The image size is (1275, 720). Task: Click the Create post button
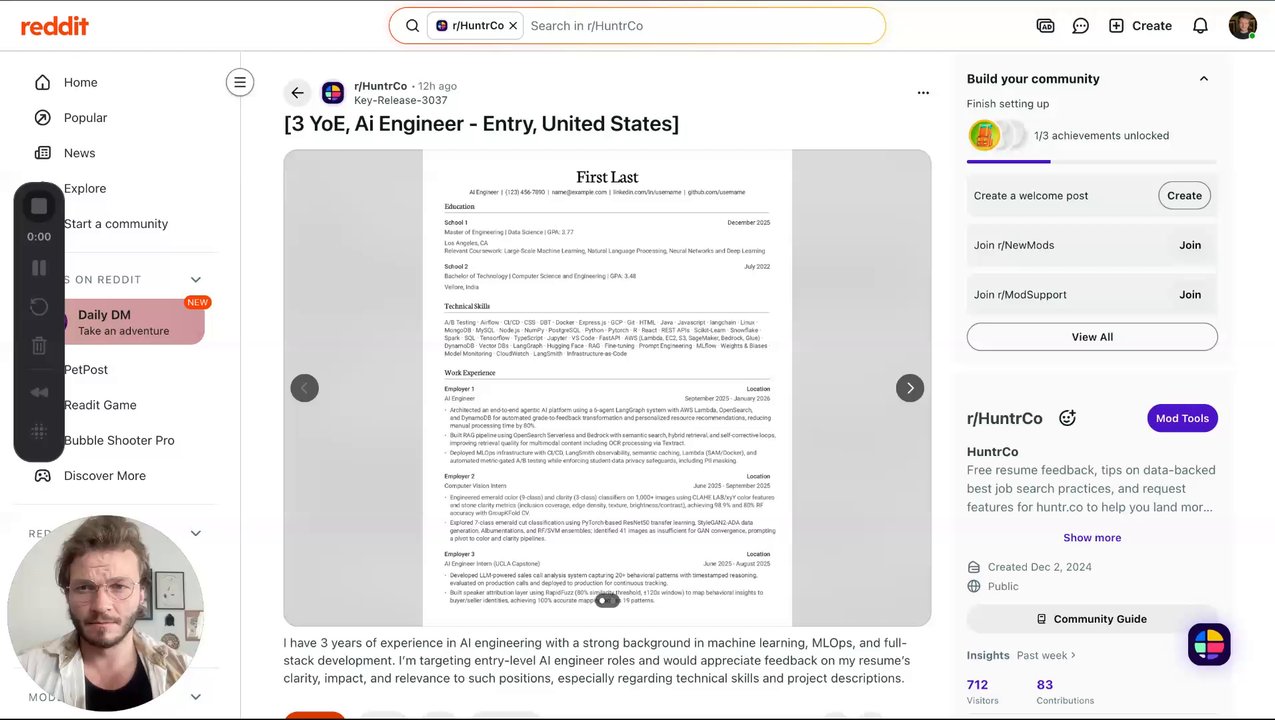1140,26
